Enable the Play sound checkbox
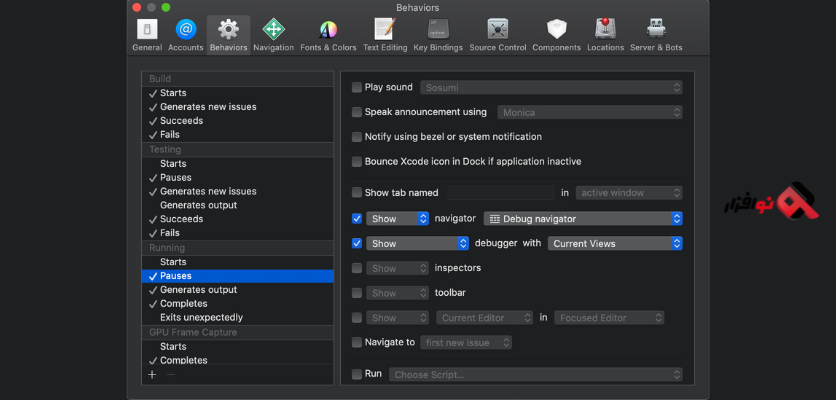Screen dimensions: 836x400 (x=357, y=87)
